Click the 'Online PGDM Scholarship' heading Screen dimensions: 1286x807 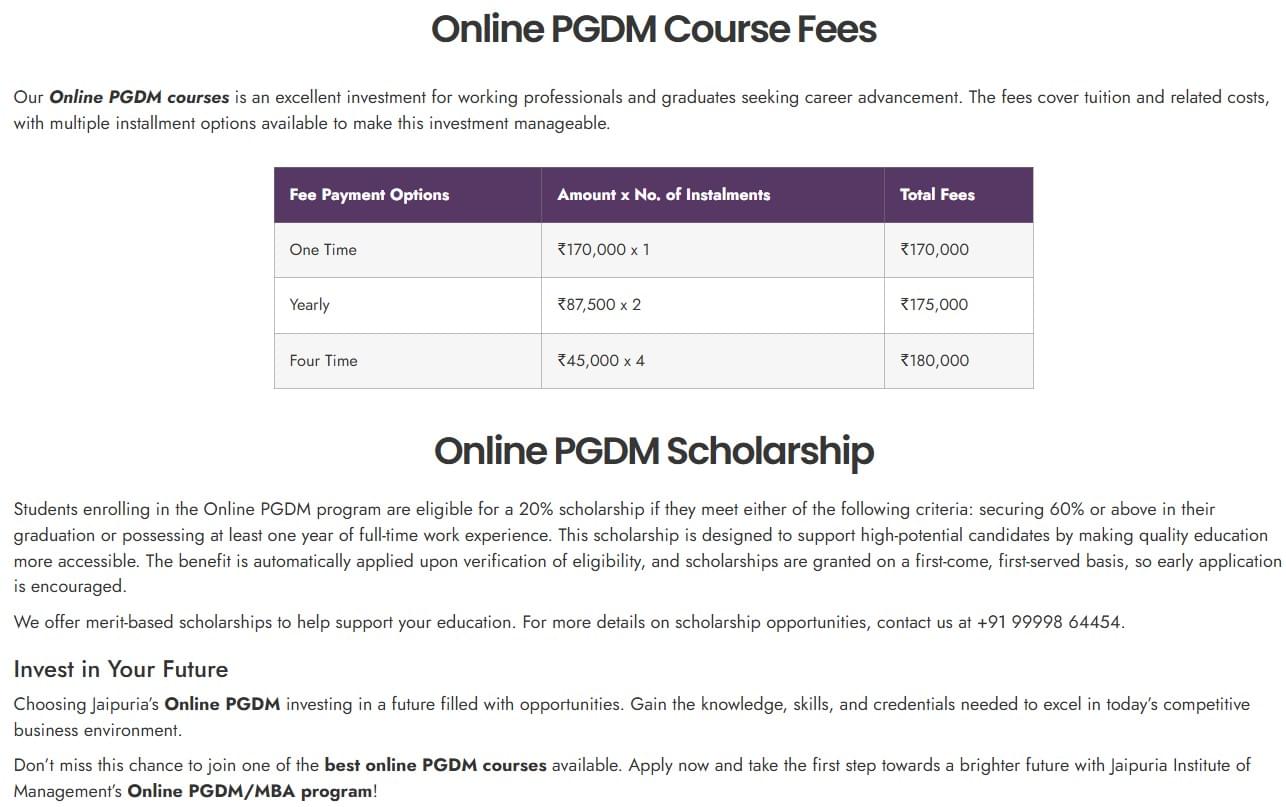pos(653,451)
